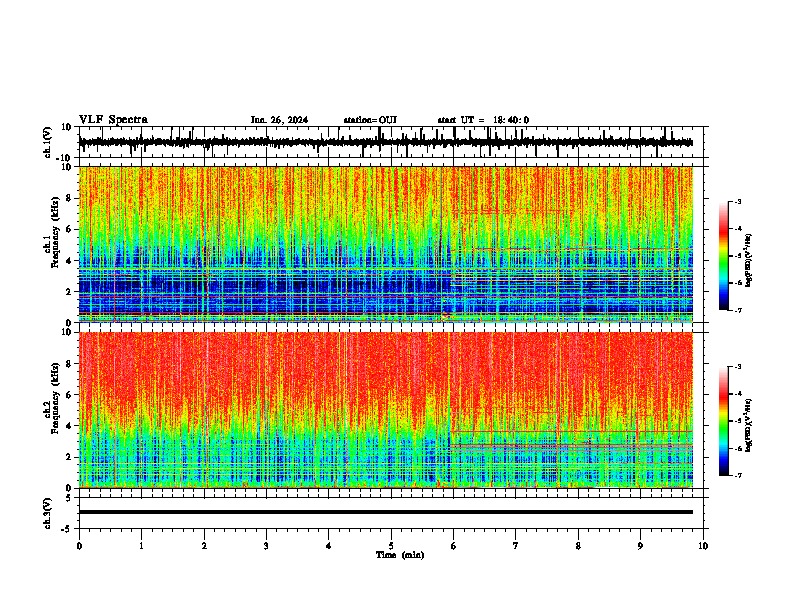Click the ch.1 color bar log(PSD) units label
This screenshot has width=792, height=612.
pos(748,261)
